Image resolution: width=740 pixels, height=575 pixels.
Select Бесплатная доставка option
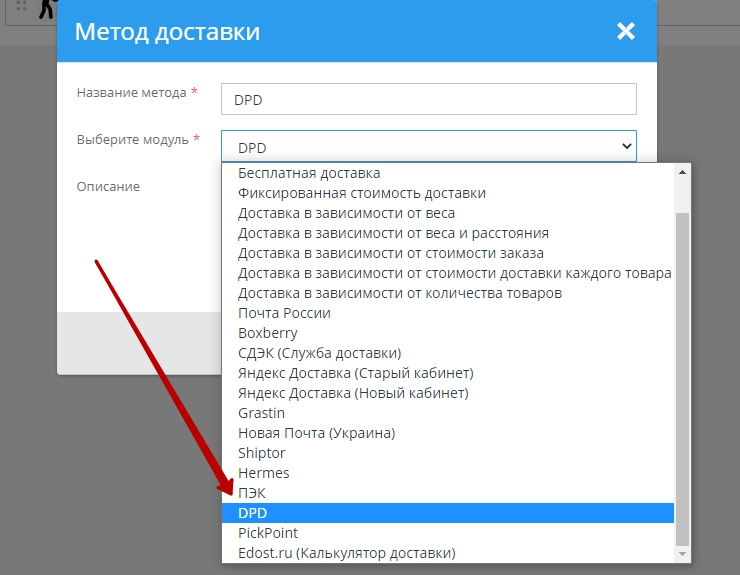click(x=309, y=173)
